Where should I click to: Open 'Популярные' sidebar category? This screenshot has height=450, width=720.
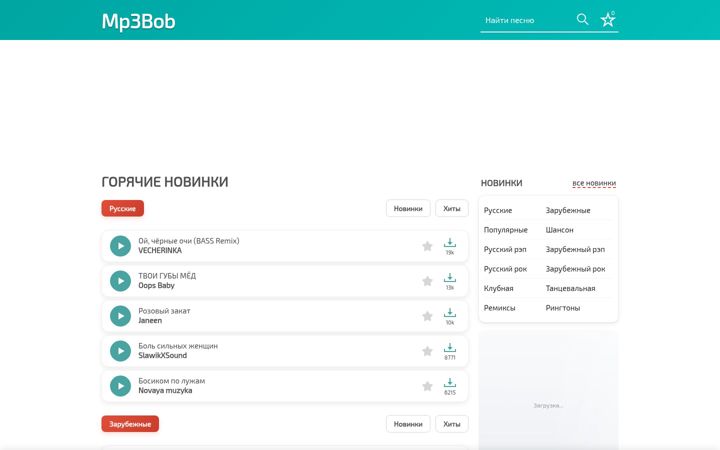pyautogui.click(x=506, y=230)
